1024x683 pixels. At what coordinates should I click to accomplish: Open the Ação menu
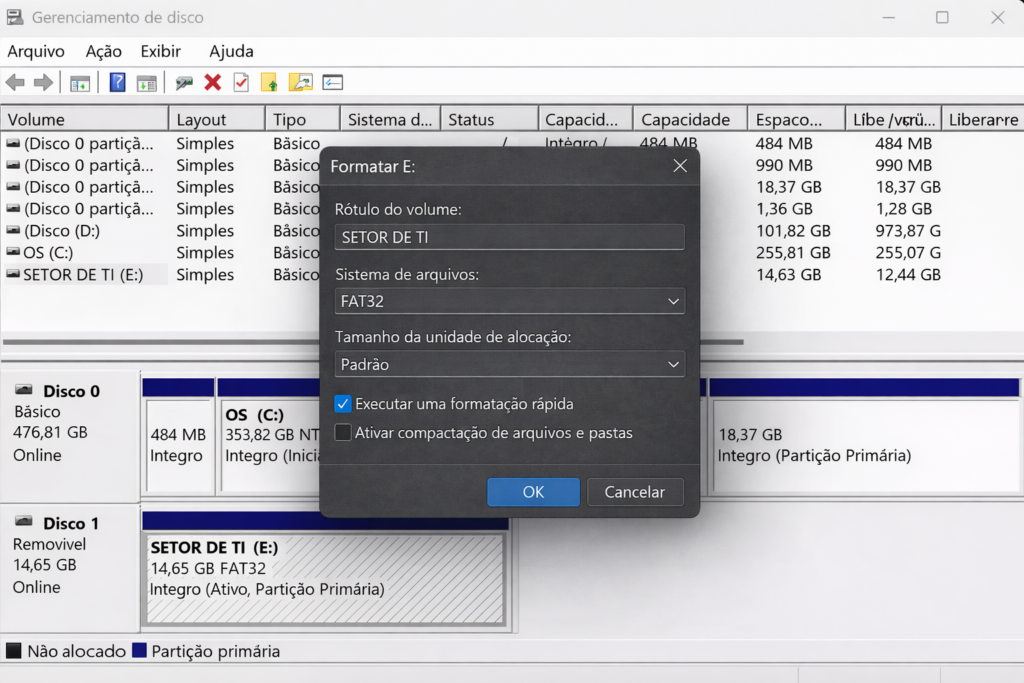click(103, 51)
